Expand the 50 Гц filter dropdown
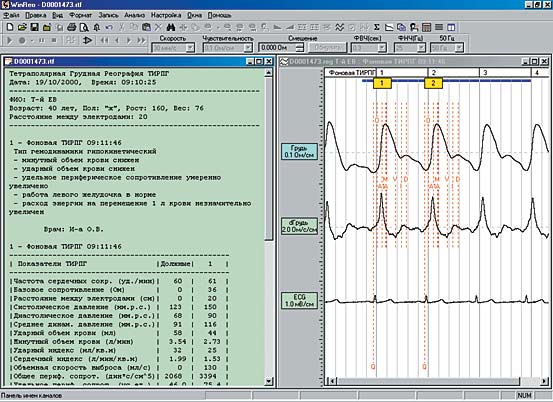The height and width of the screenshot is (402, 553). 459,48
